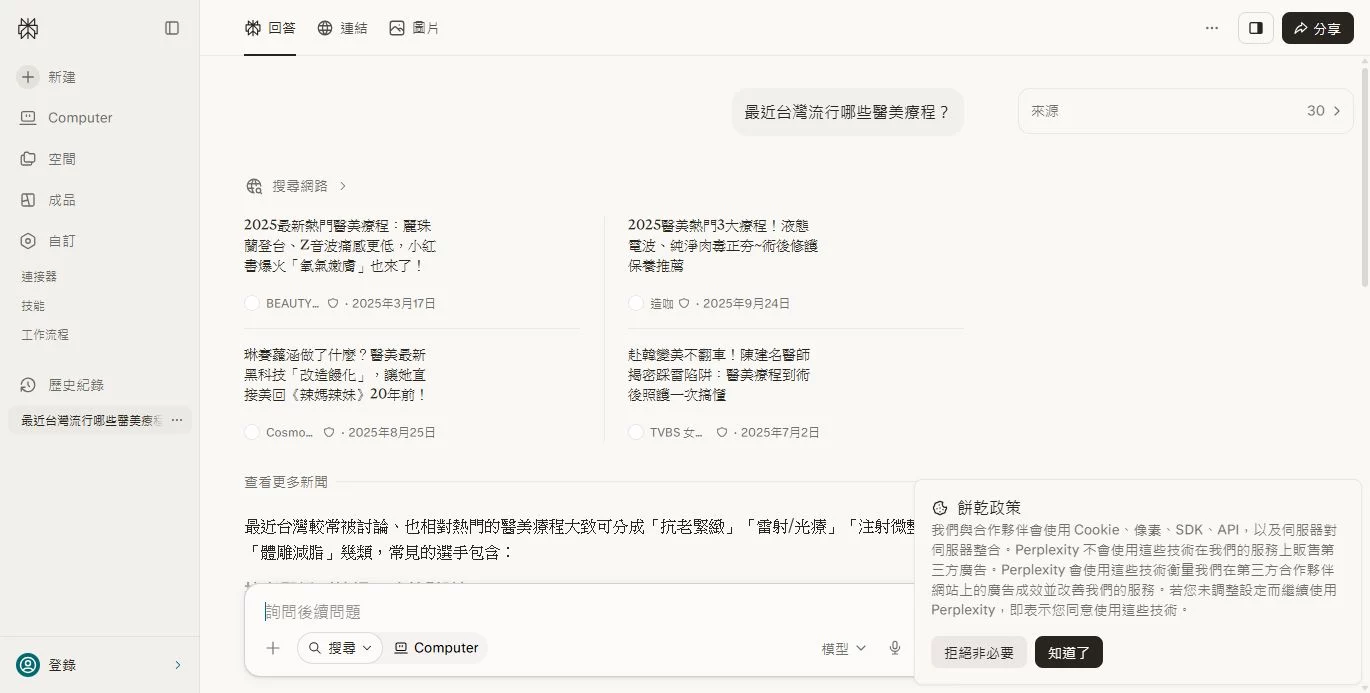Select the 最近台灣流行哪些醫美療 history thread
Image resolution: width=1370 pixels, height=693 pixels.
(92, 421)
